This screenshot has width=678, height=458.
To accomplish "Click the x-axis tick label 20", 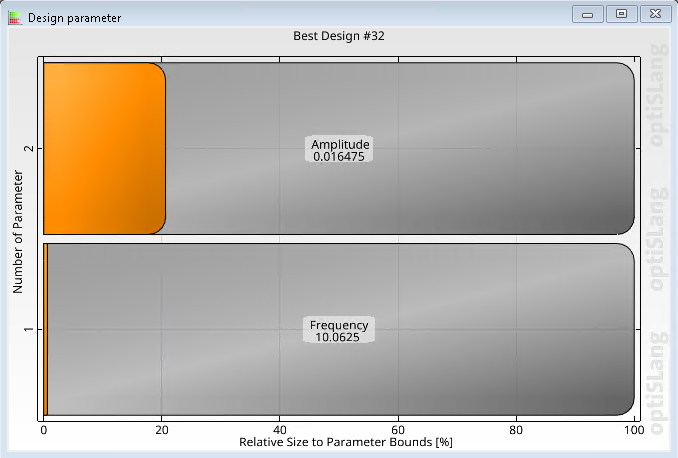I will click(x=162, y=430).
